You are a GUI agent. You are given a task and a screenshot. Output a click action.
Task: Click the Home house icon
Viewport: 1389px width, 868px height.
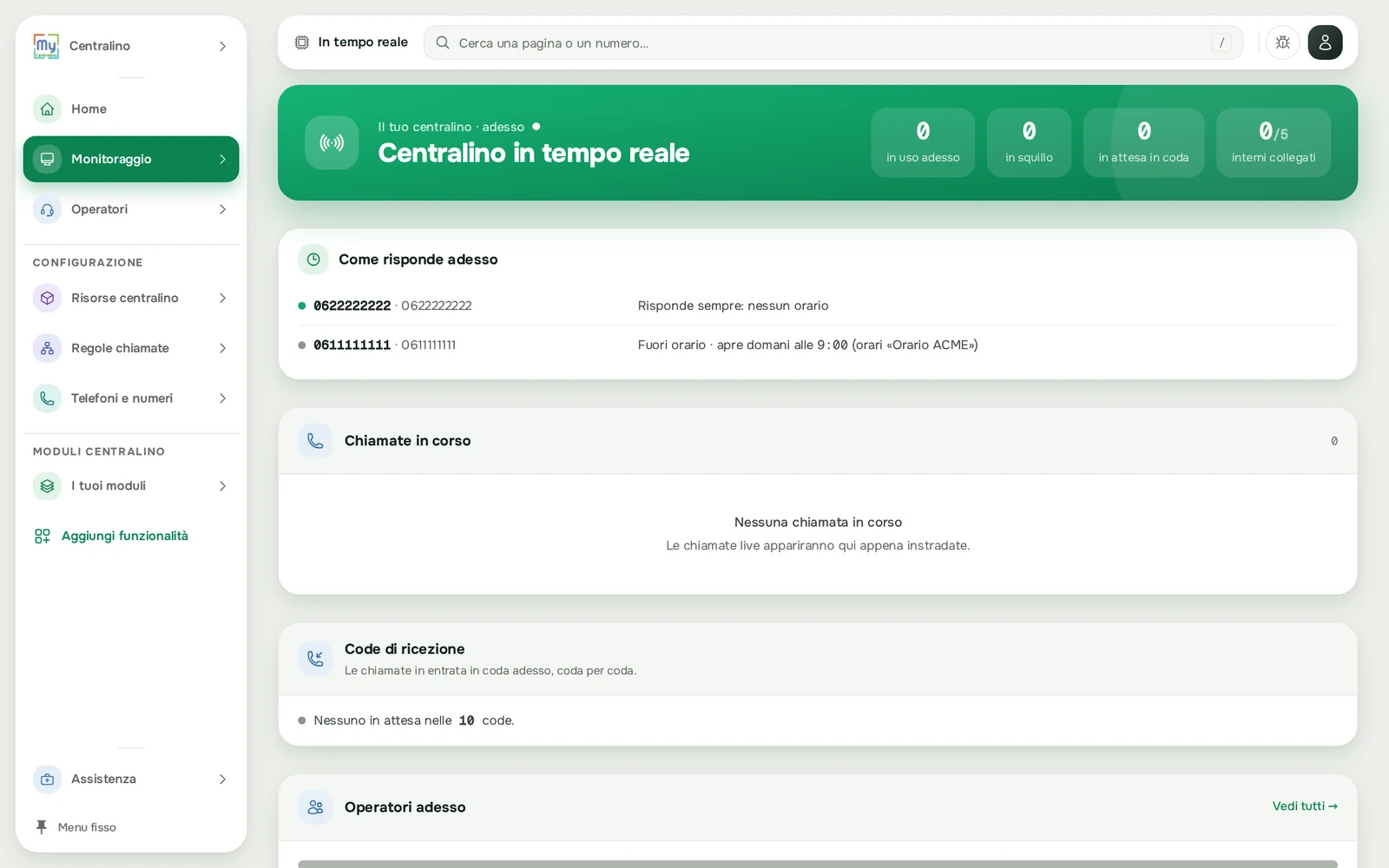(47, 108)
